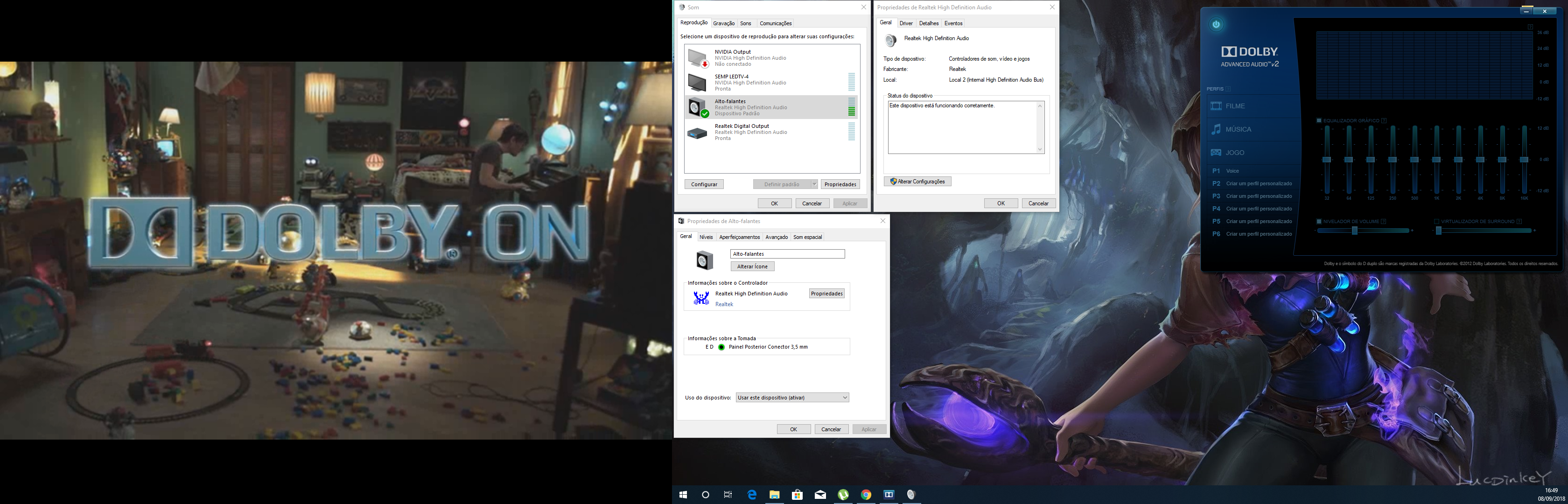
Task: Open Definir padrão dropdown arrow
Action: [814, 184]
